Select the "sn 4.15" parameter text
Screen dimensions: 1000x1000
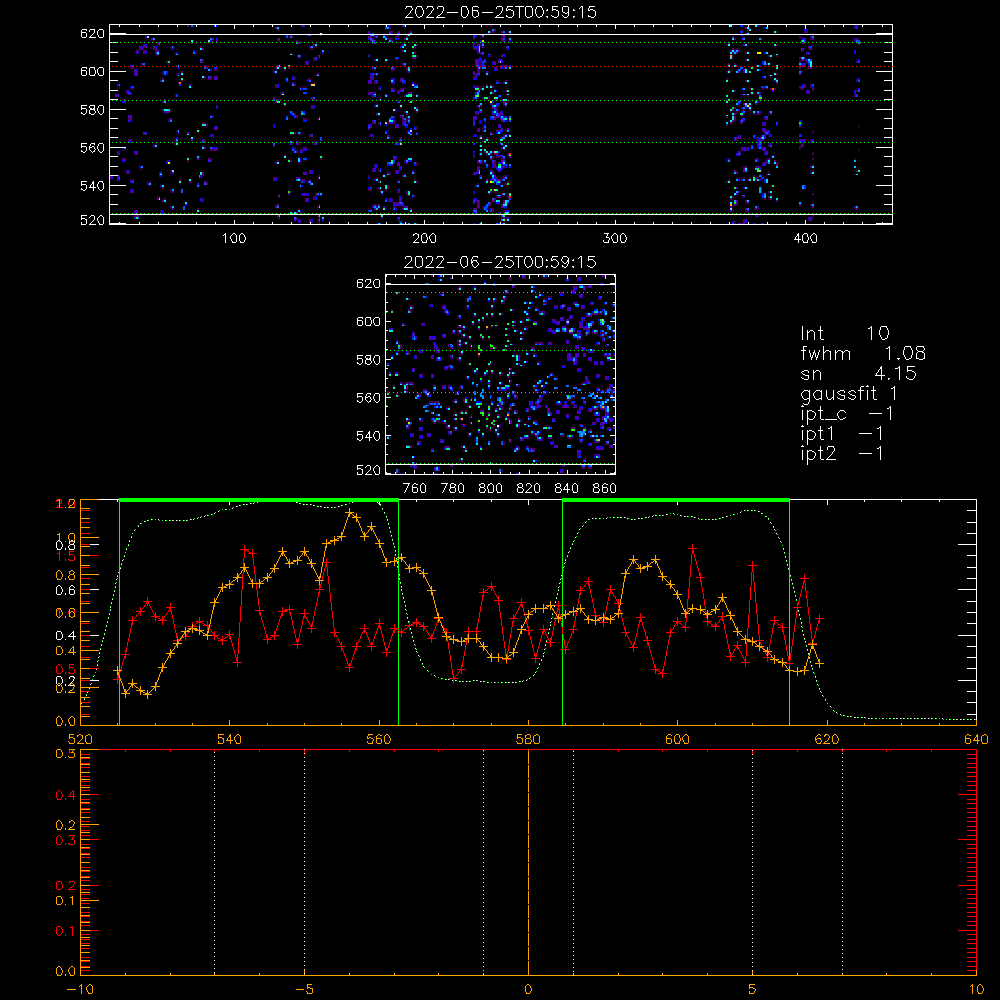pos(858,373)
